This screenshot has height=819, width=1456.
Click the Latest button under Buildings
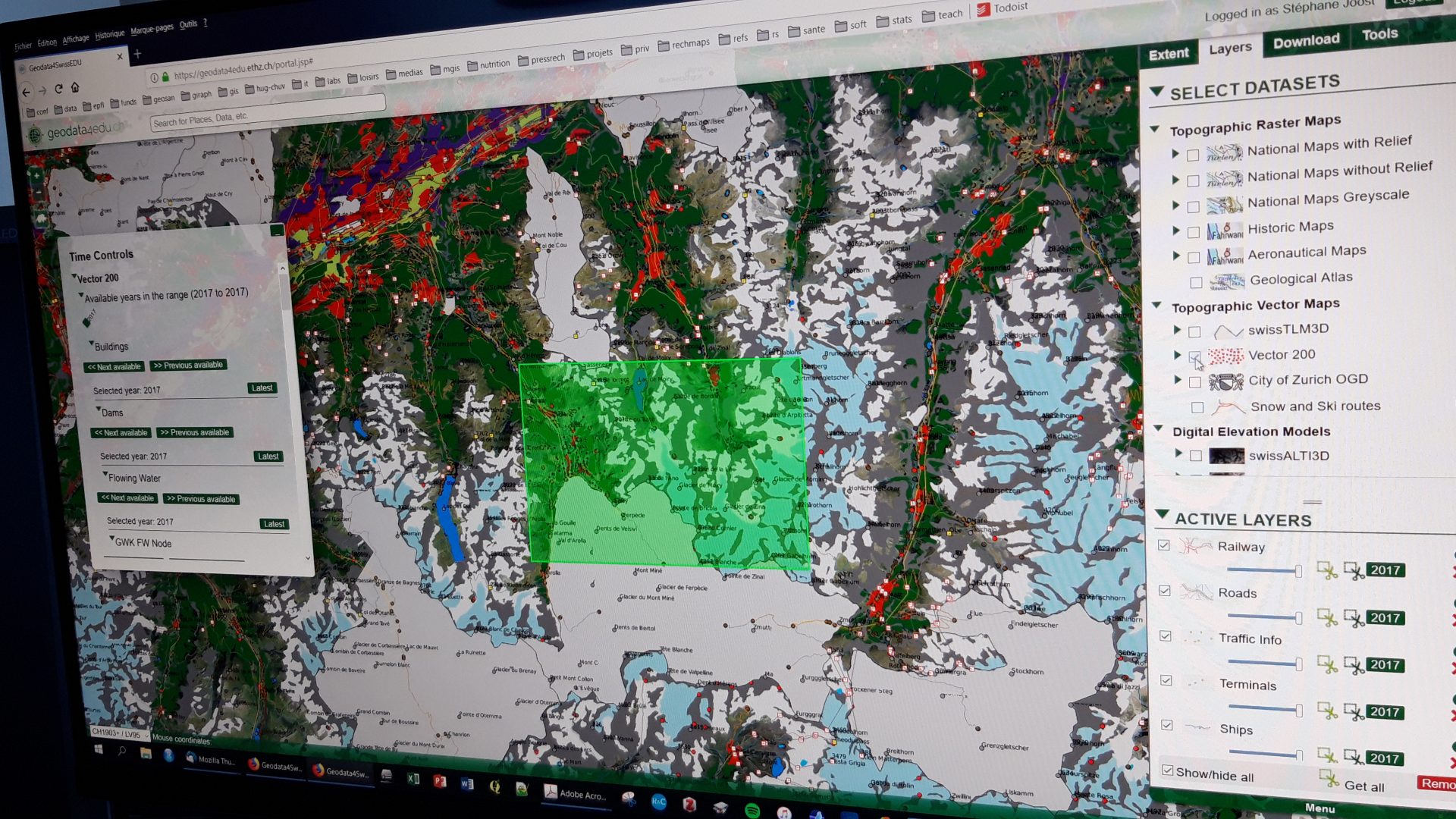point(262,388)
